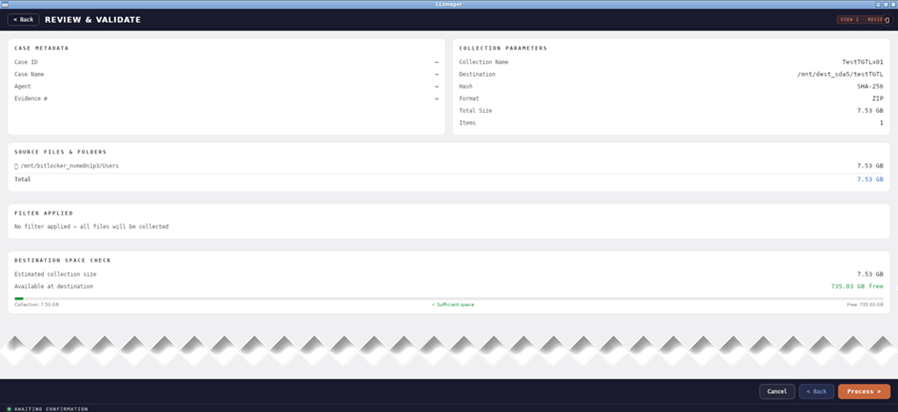898x412 pixels.
Task: Click the green Awaiting Confirmation status dot
Action: click(x=9, y=409)
